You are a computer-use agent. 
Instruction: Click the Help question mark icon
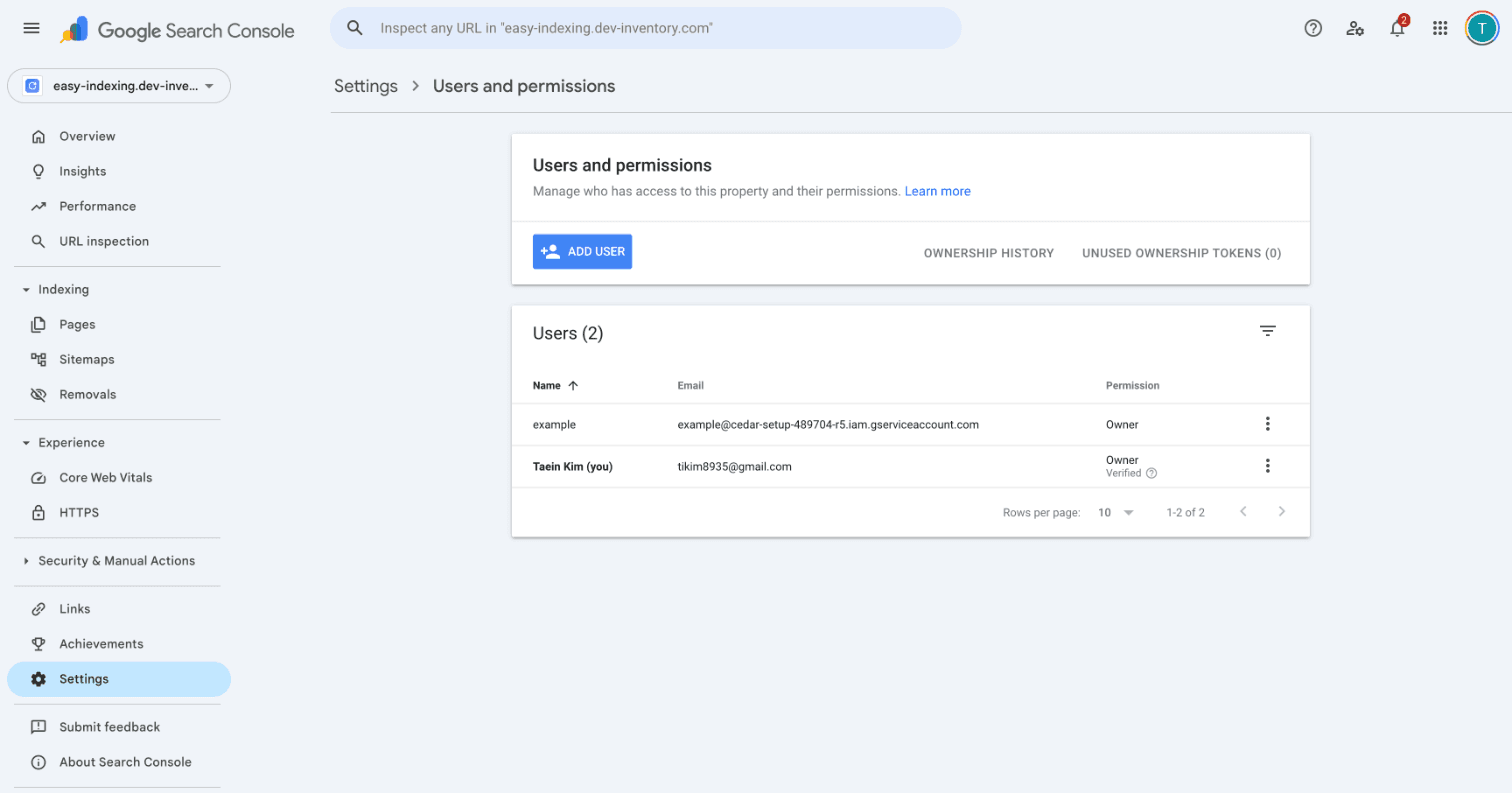(1313, 29)
